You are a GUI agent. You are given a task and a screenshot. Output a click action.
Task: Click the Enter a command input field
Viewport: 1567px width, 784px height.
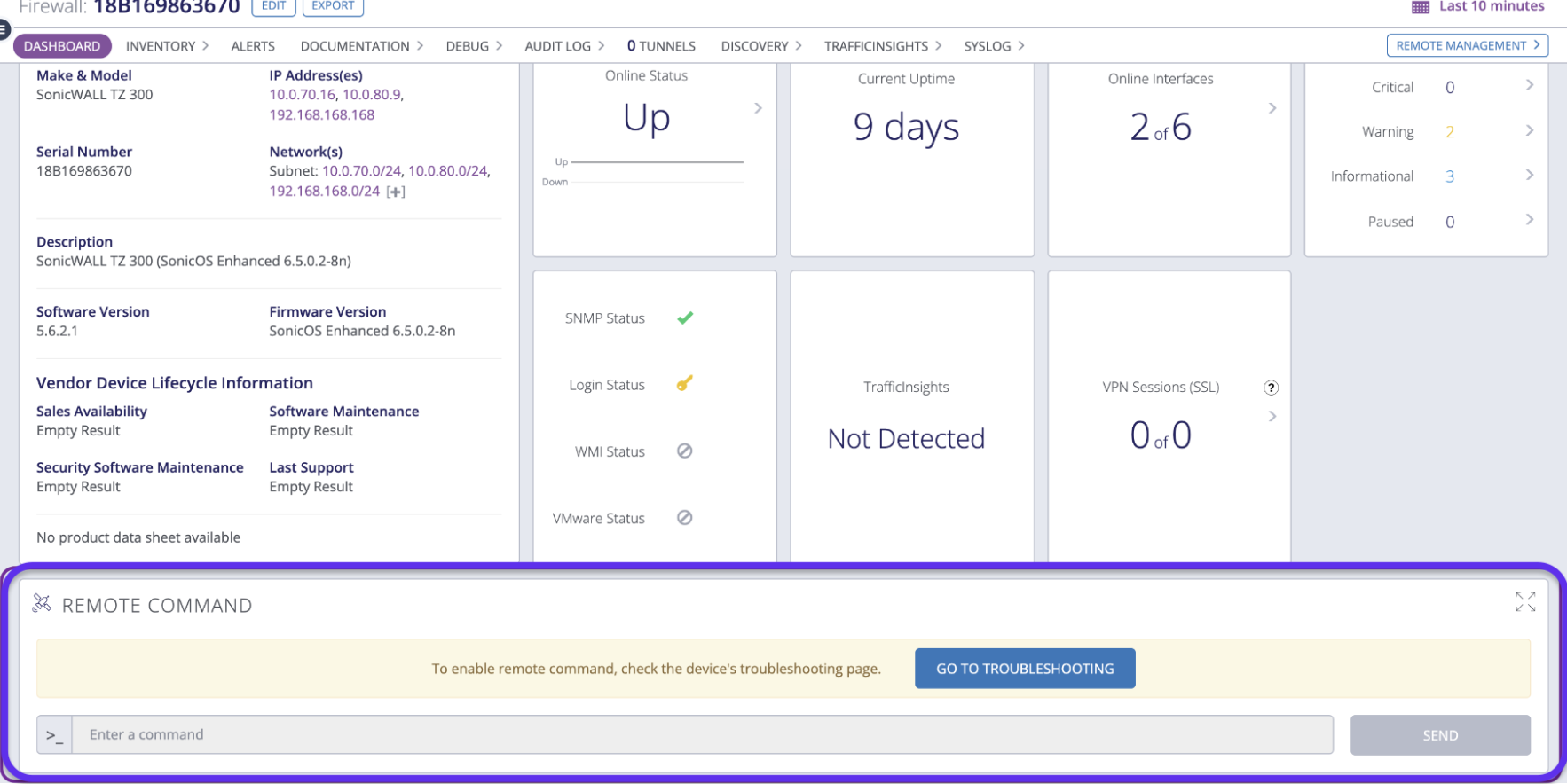pyautogui.click(x=703, y=735)
